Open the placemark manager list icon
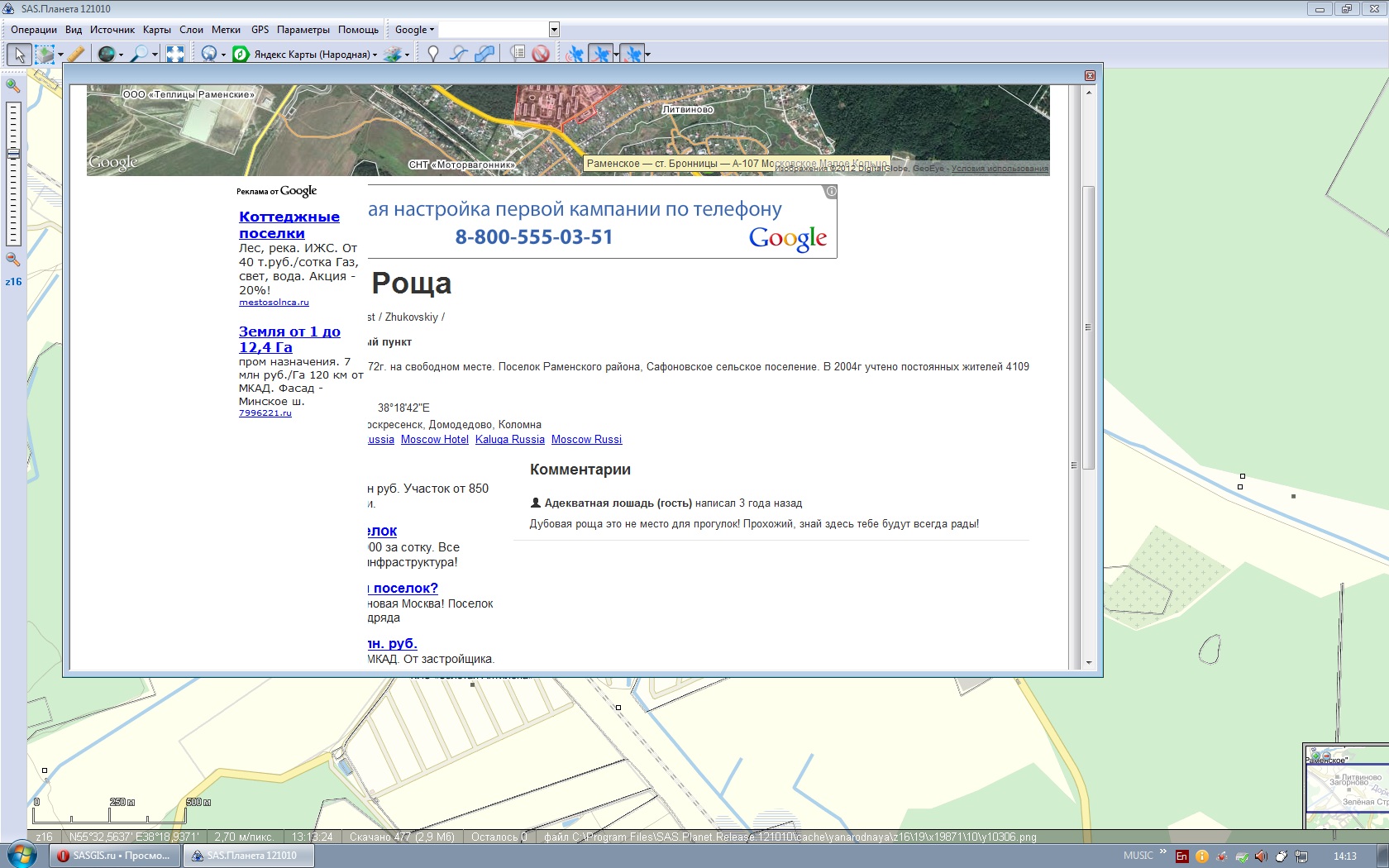This screenshot has height=868, width=1389. click(518, 55)
